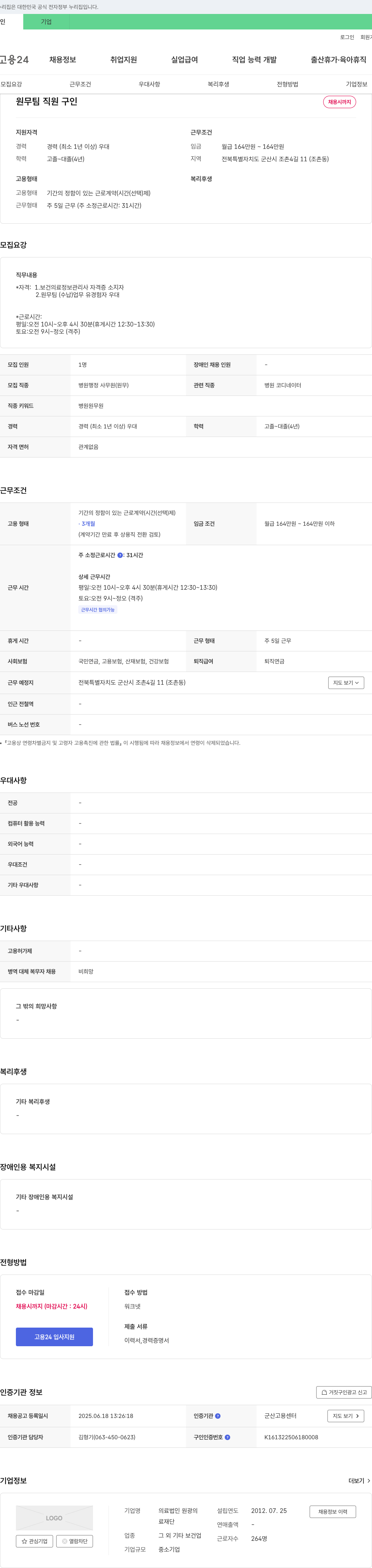The width and height of the screenshot is (372, 1568).
Task: Report via 거짓구인광고 신고 button
Action: pyautogui.click(x=344, y=1392)
